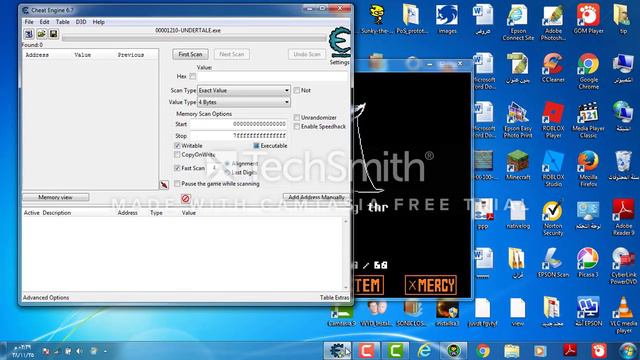The width and height of the screenshot is (640, 360).
Task: Open the Table menu
Action: coord(62,22)
